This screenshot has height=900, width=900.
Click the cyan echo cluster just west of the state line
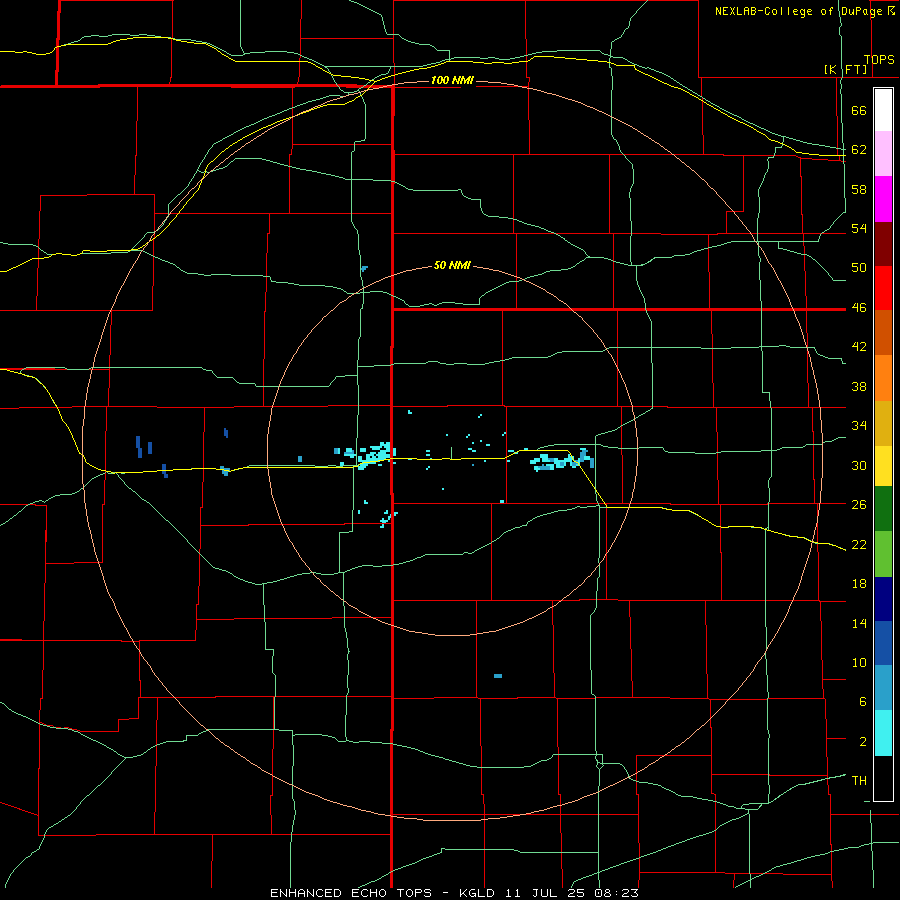(x=373, y=454)
